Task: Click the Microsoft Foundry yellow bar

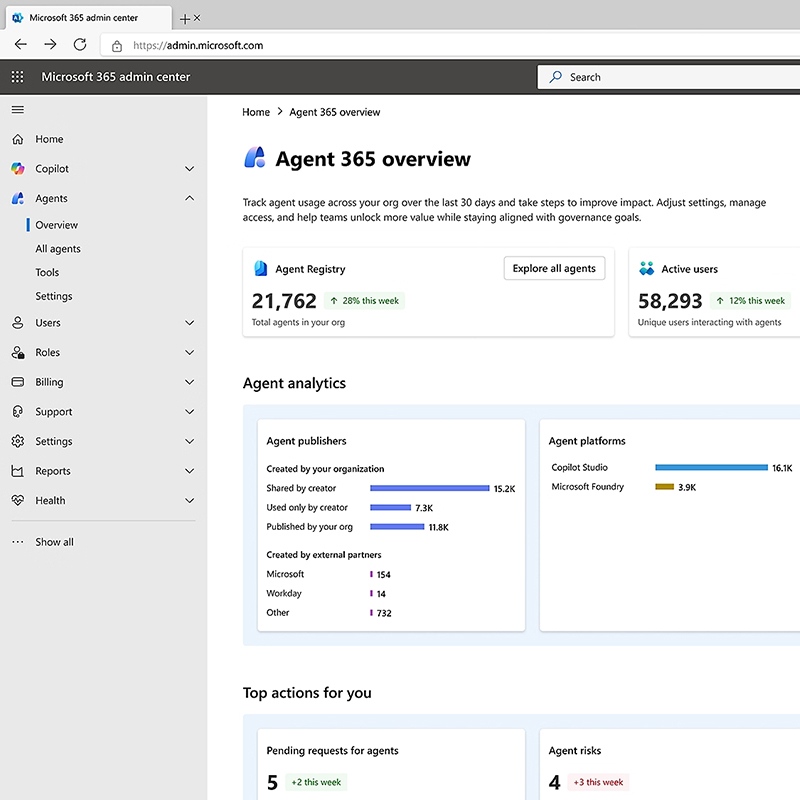Action: click(x=664, y=487)
